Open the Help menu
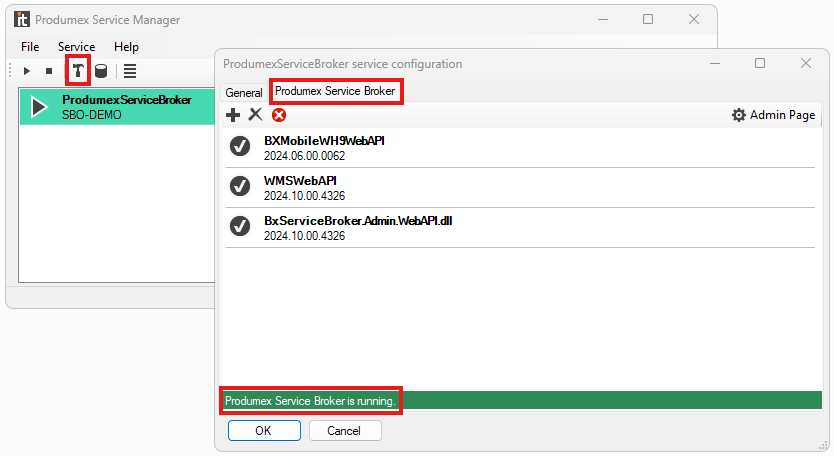 coord(126,46)
